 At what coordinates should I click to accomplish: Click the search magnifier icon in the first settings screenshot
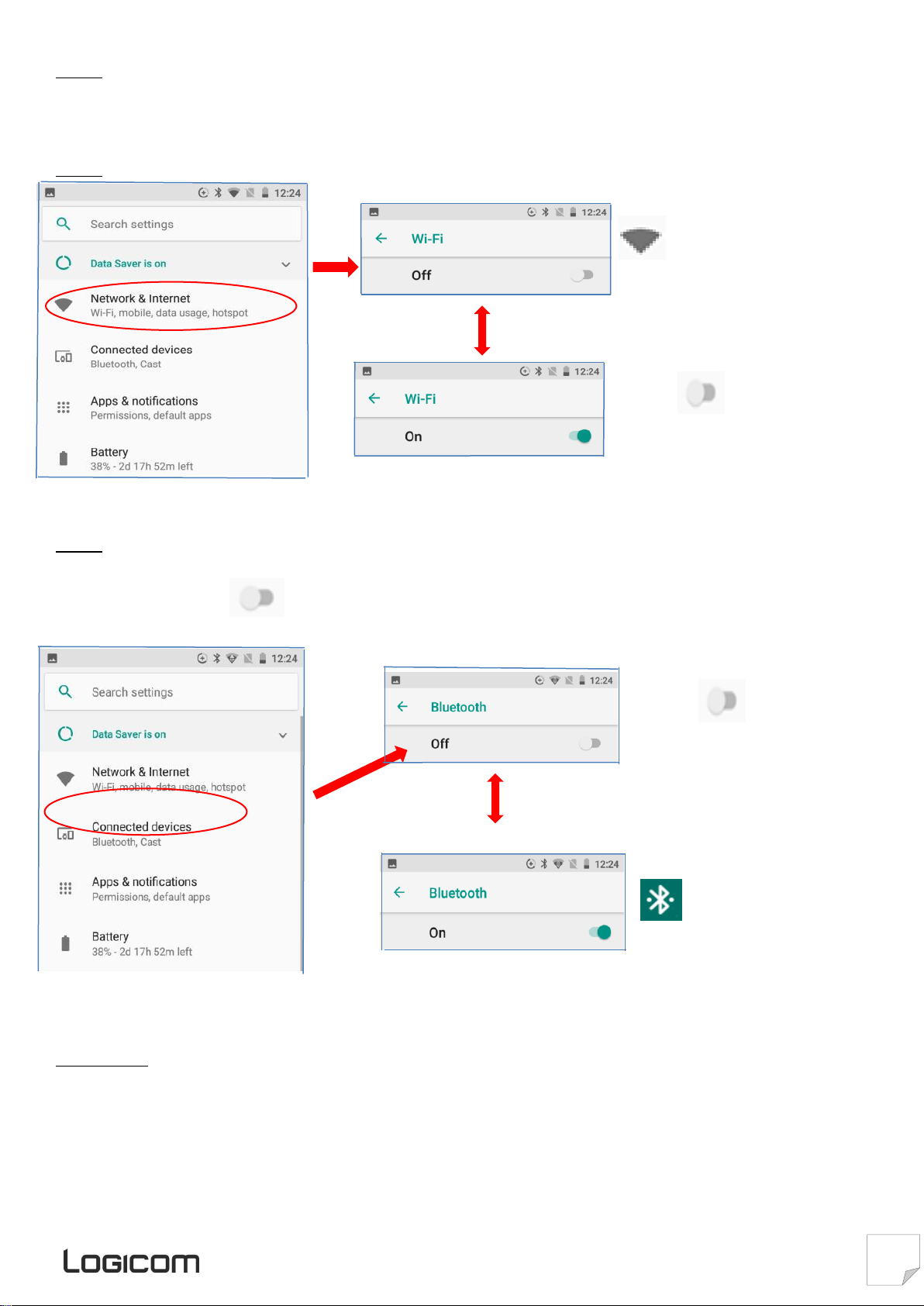click(64, 224)
